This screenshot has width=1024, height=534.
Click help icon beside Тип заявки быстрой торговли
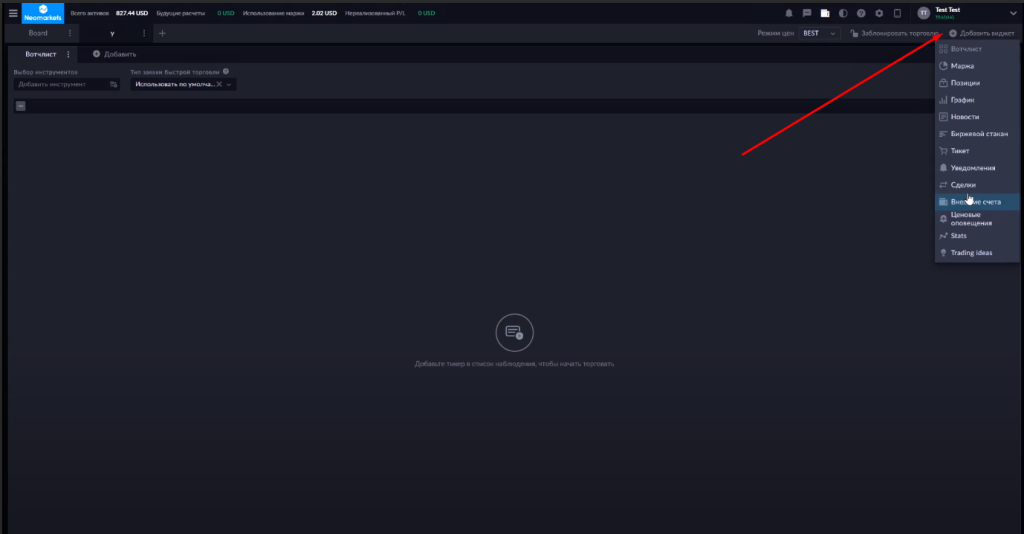point(226,72)
